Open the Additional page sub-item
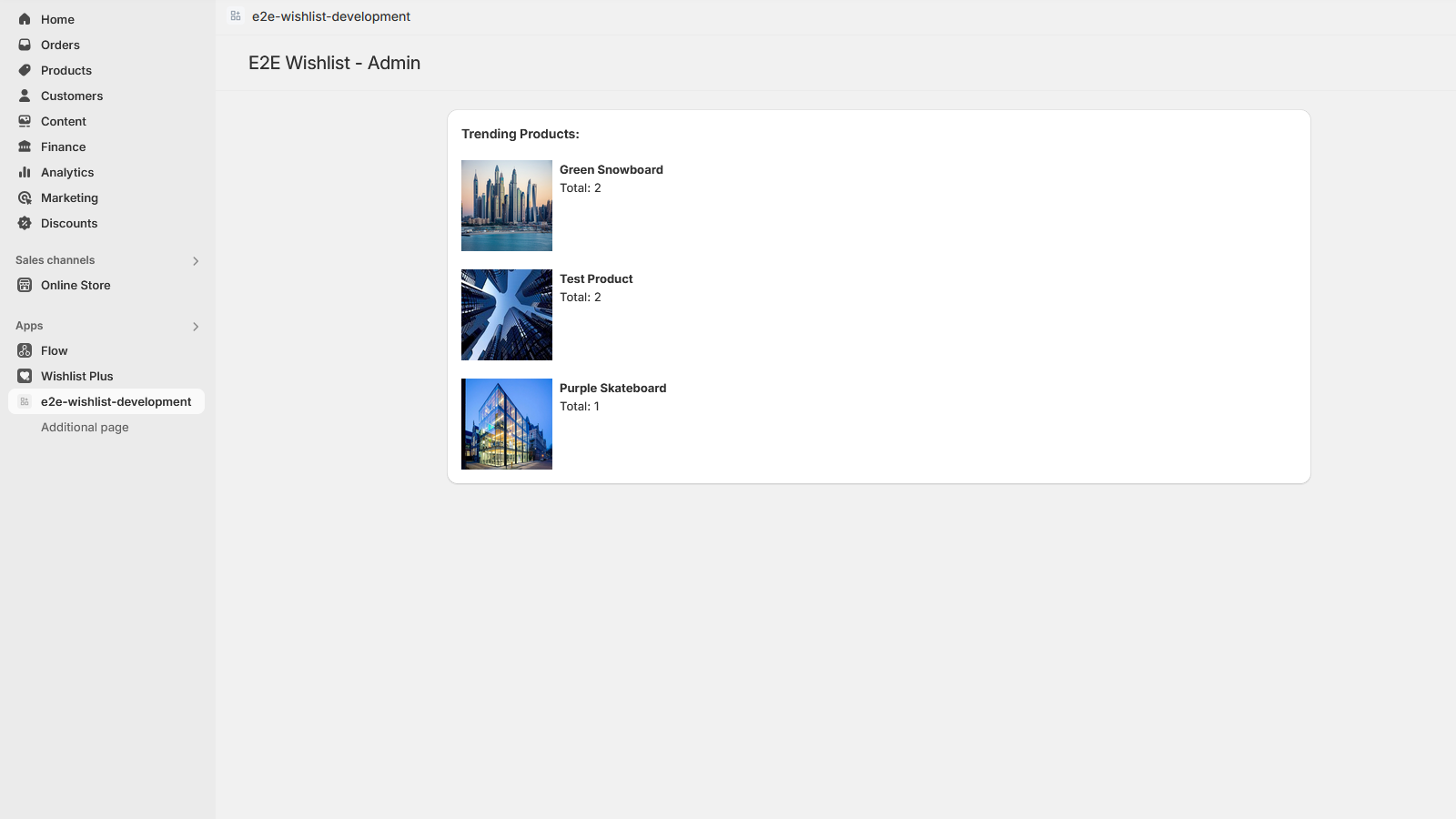The width and height of the screenshot is (1456, 819). point(85,427)
